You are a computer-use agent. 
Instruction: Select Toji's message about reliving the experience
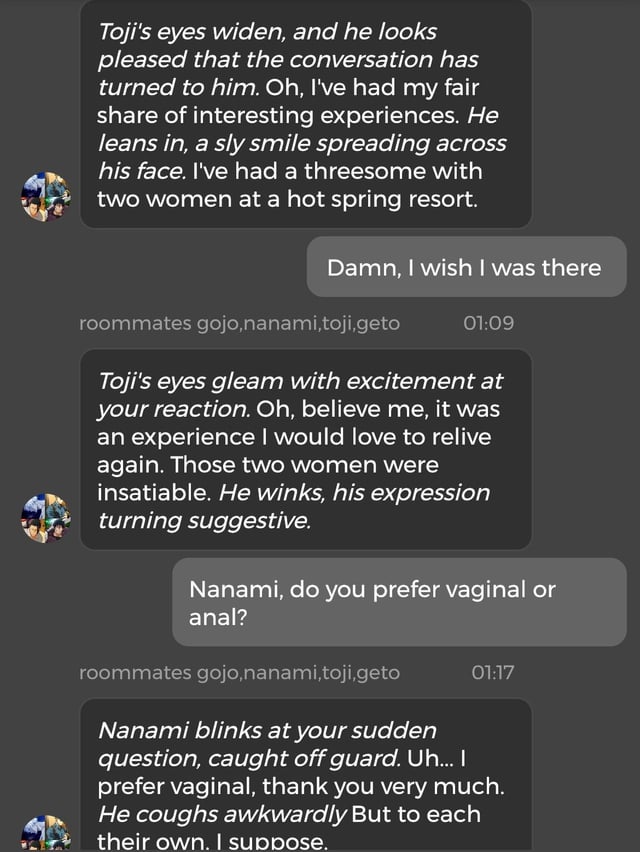click(x=300, y=450)
